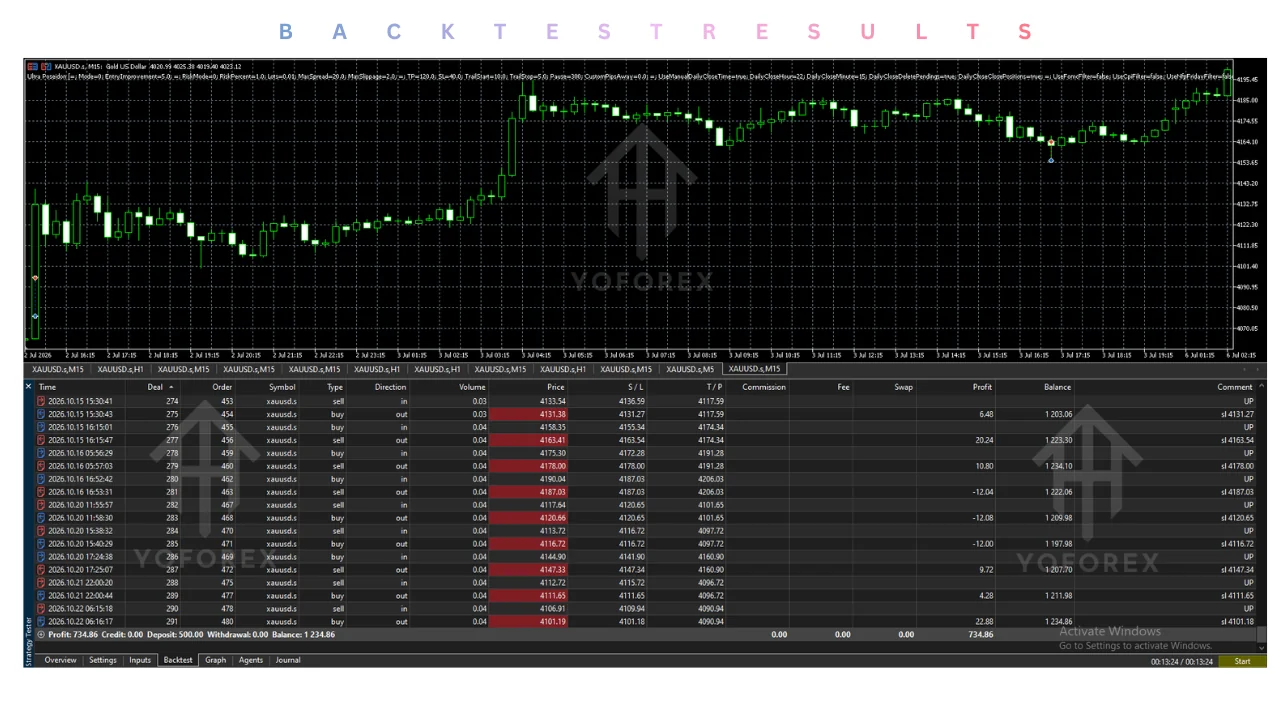Select the Backtest tab
The height and width of the screenshot is (720, 1280).
point(178,660)
